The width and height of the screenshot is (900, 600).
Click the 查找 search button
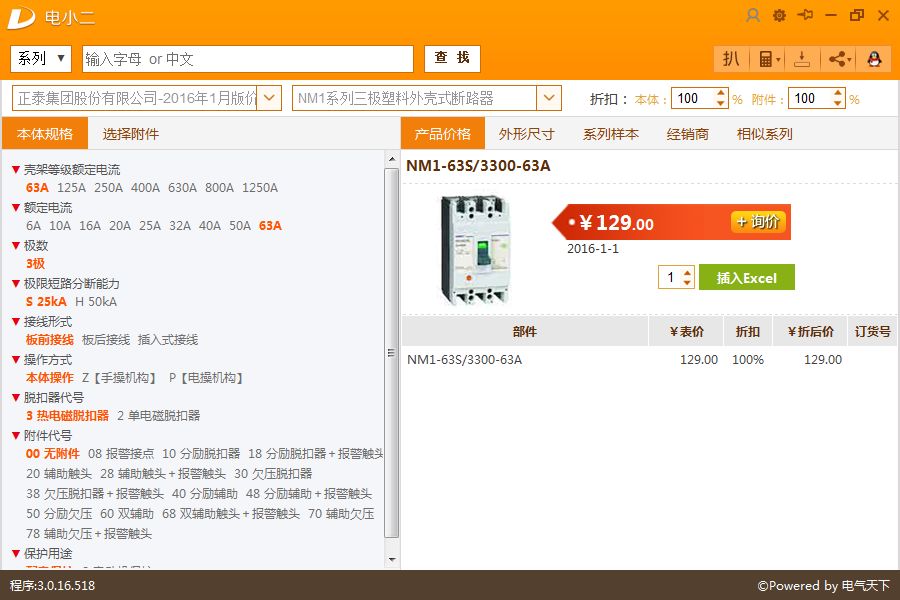coord(452,59)
